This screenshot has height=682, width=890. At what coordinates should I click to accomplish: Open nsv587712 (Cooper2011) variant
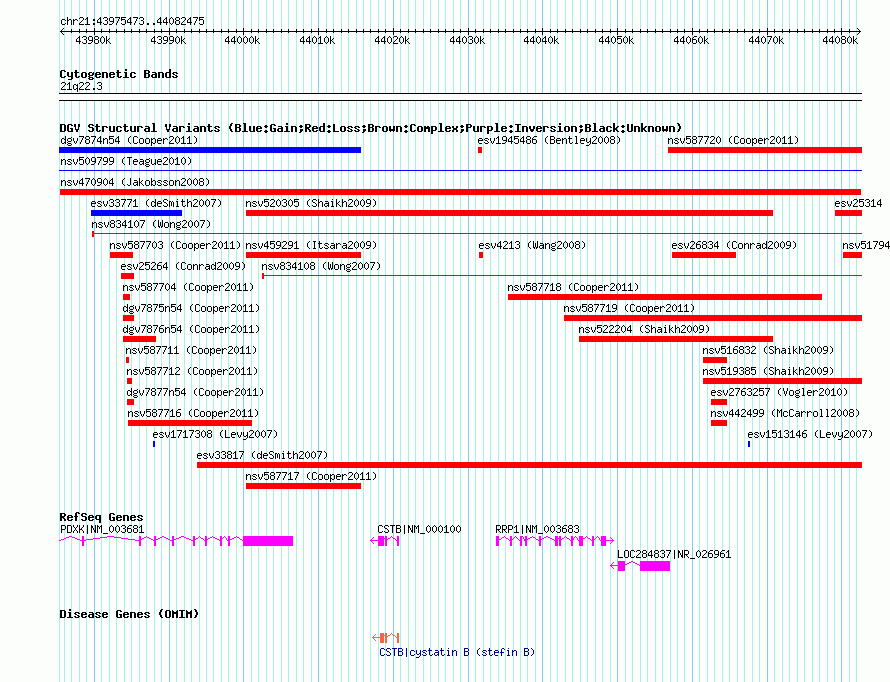coord(192,371)
